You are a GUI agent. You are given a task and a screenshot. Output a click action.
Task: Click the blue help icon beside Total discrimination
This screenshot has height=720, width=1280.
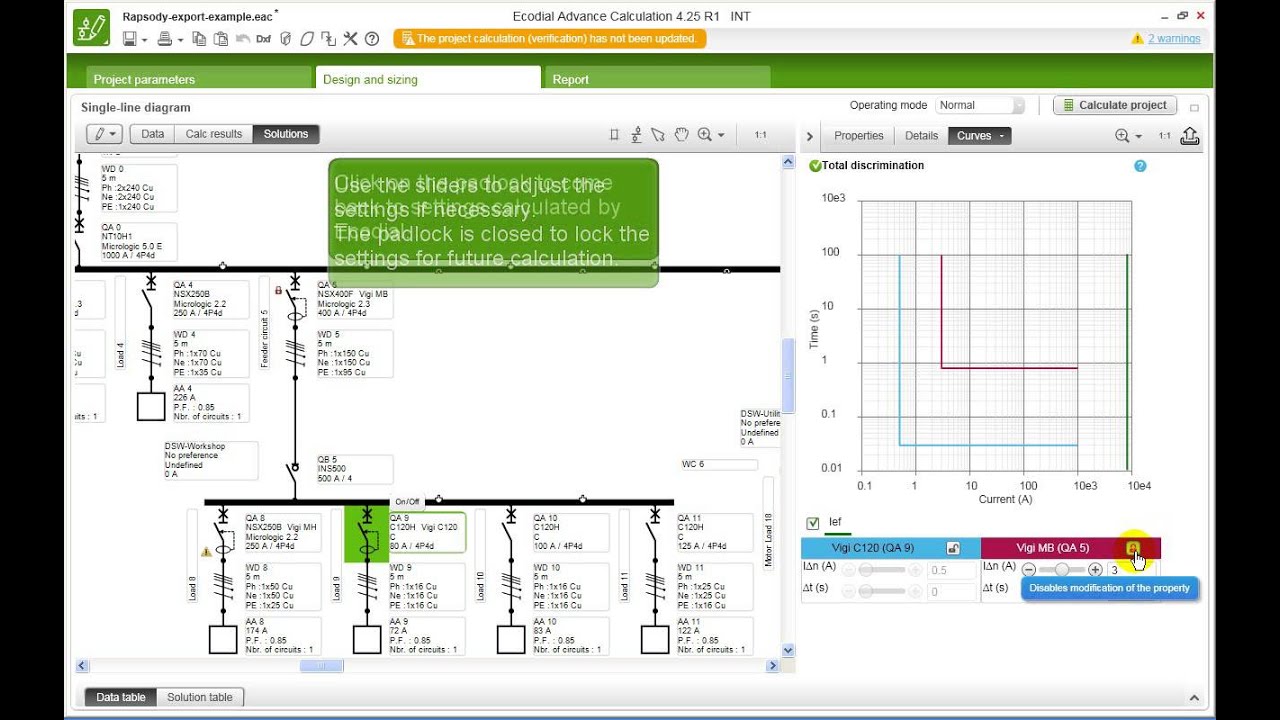pyautogui.click(x=1140, y=166)
